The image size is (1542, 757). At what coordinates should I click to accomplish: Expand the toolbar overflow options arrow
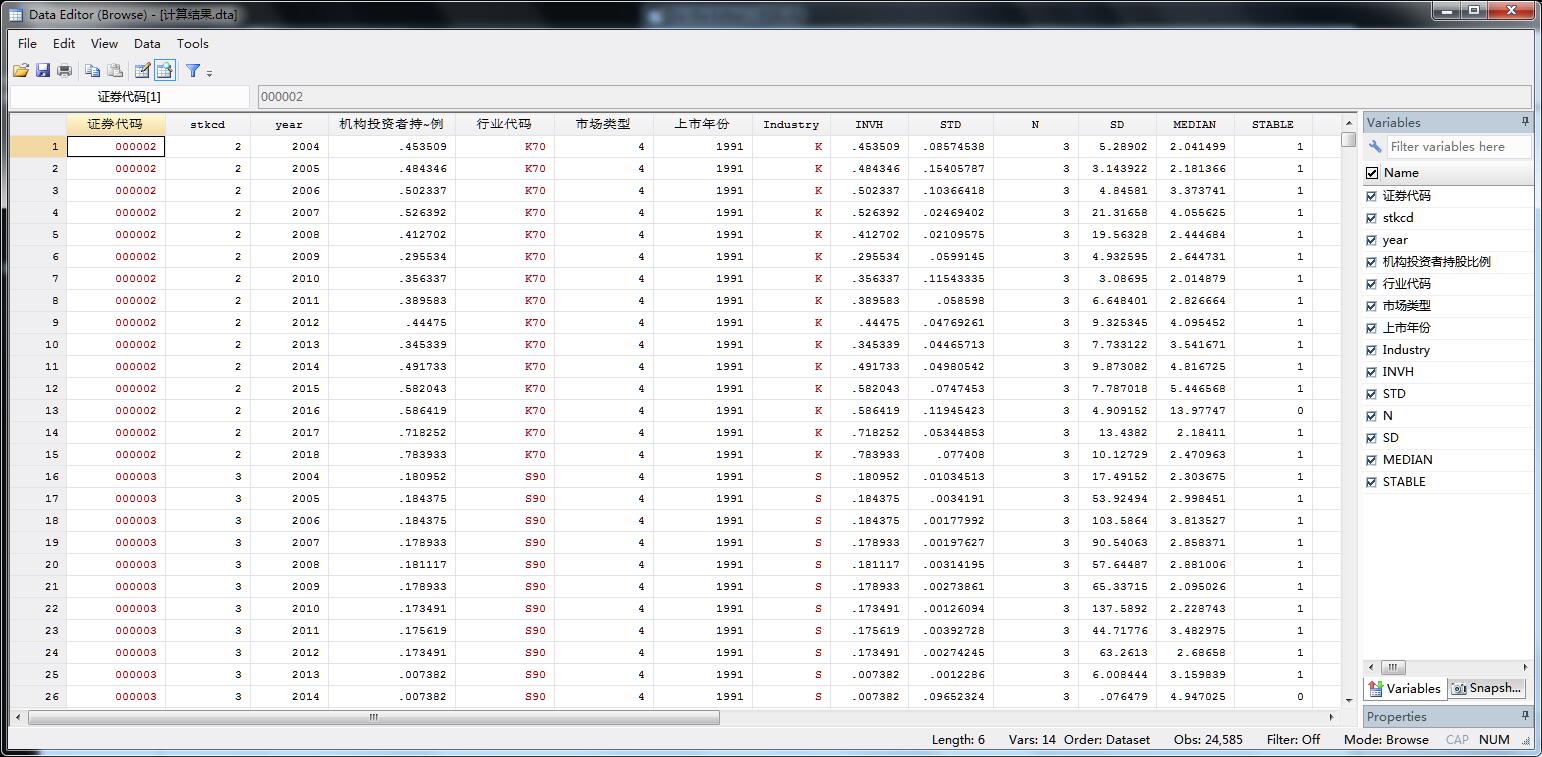210,73
